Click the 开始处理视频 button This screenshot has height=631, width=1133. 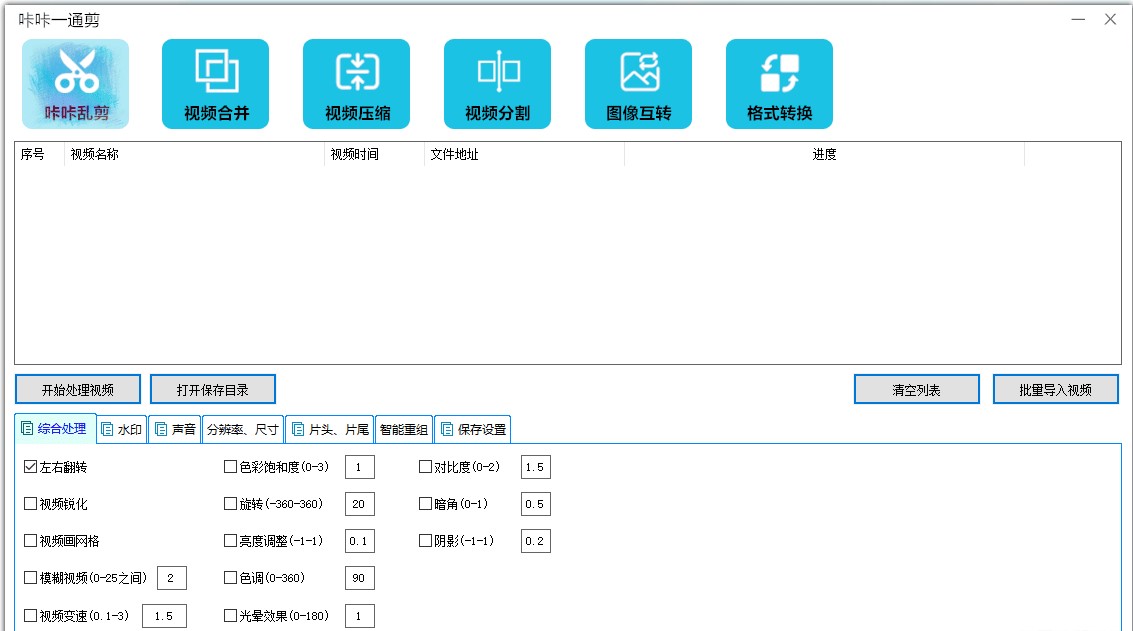click(x=78, y=390)
